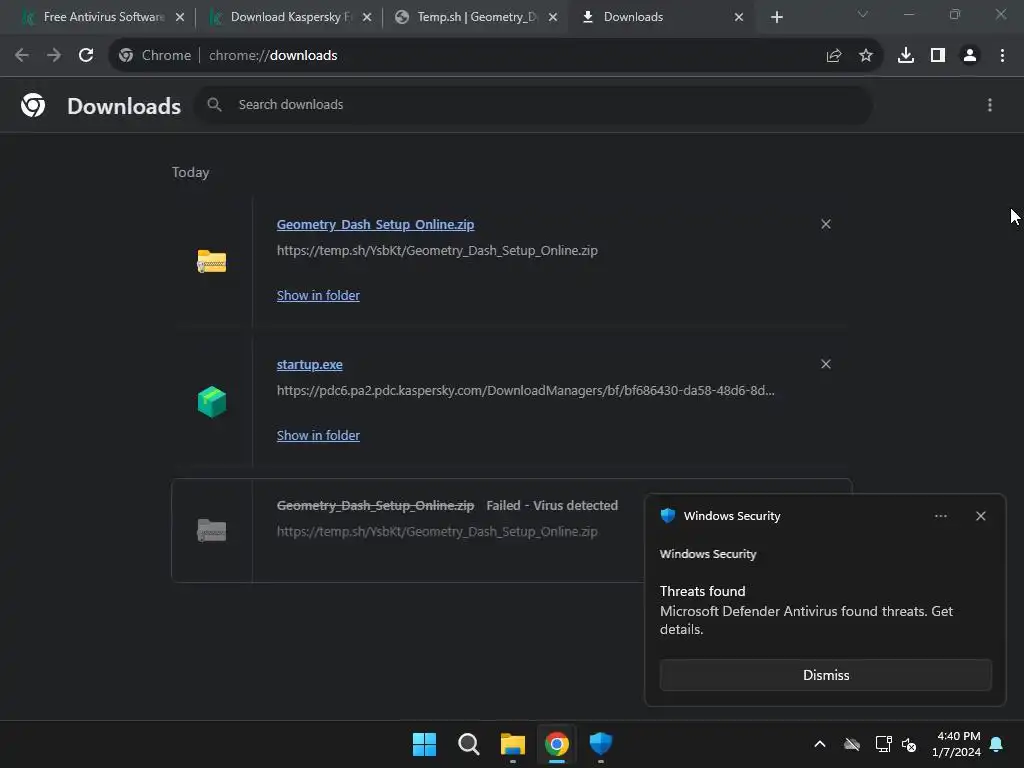Share this page icon

coord(833,56)
